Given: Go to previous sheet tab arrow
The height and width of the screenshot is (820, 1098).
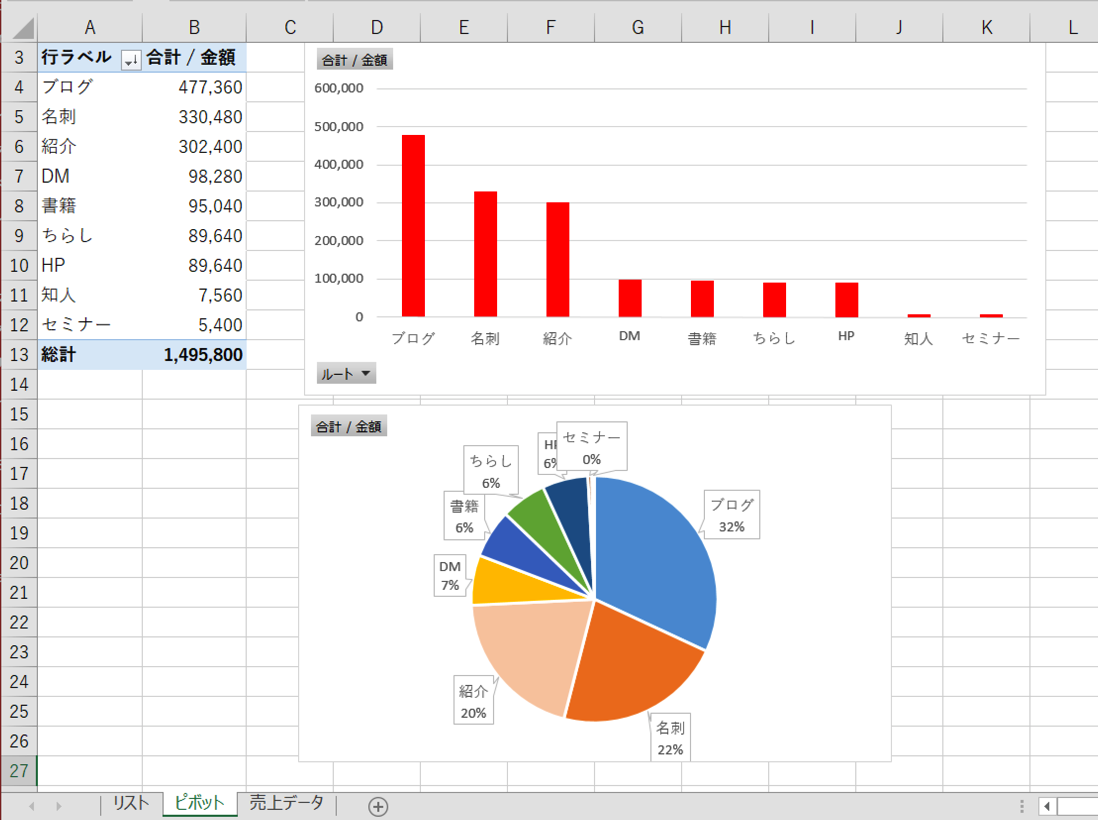Looking at the screenshot, I should pos(32,807).
